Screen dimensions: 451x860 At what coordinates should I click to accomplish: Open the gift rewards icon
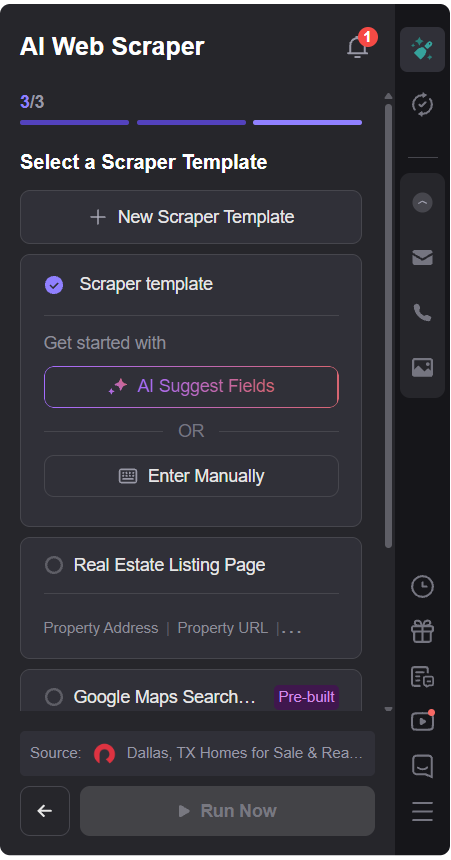pos(422,631)
